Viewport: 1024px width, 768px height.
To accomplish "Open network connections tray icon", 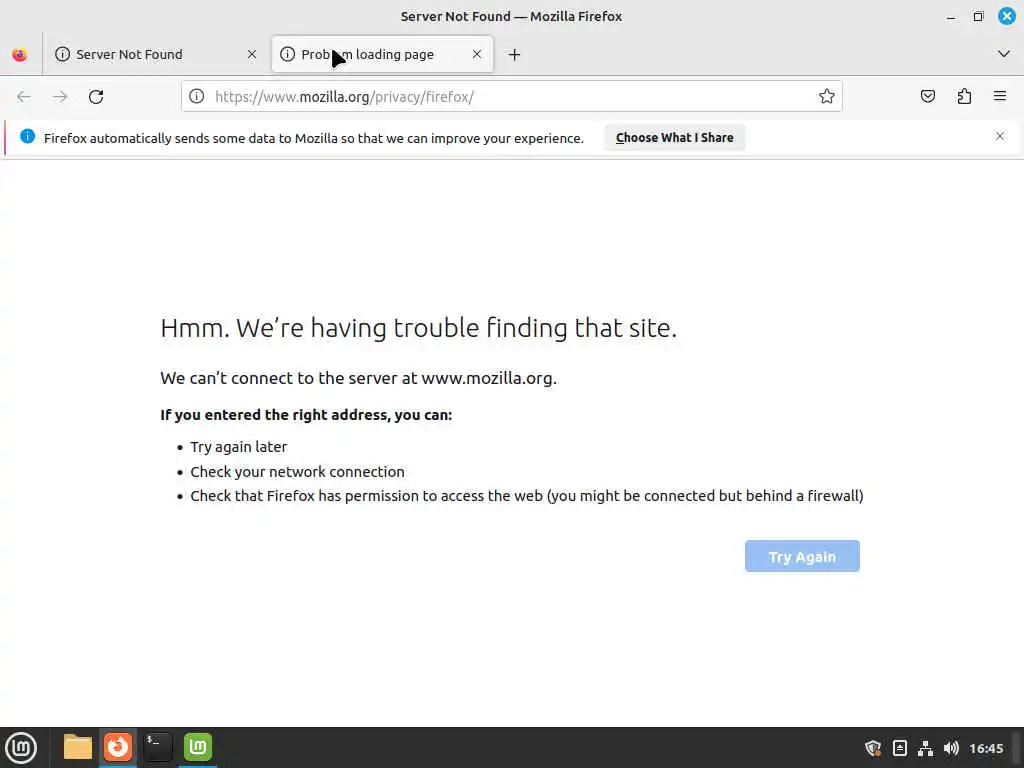I will [x=925, y=748].
